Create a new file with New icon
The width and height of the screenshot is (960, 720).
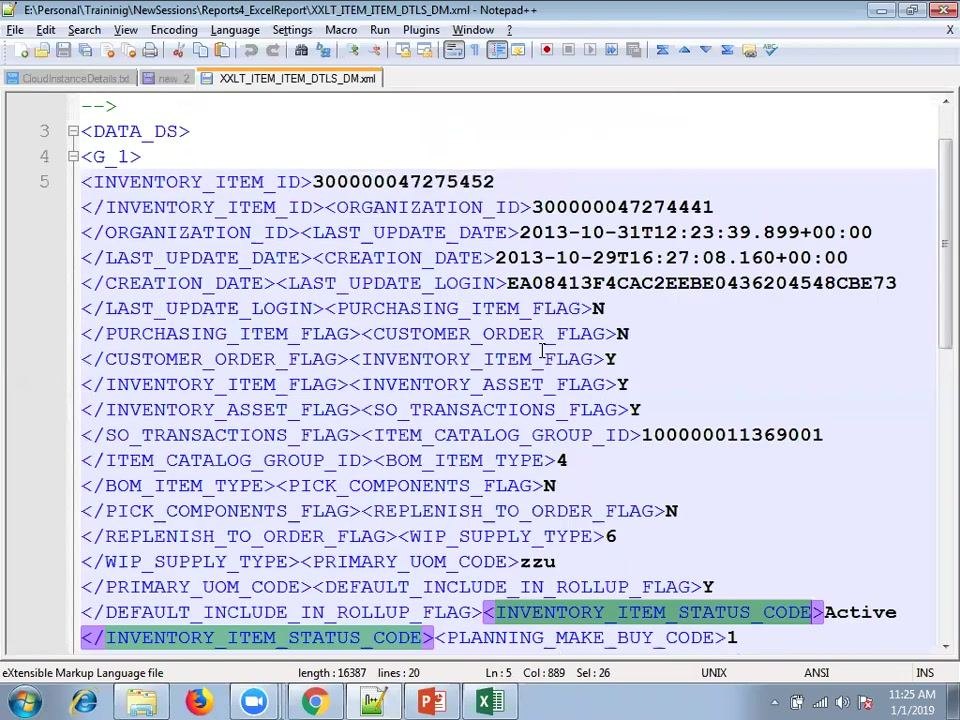(x=20, y=50)
